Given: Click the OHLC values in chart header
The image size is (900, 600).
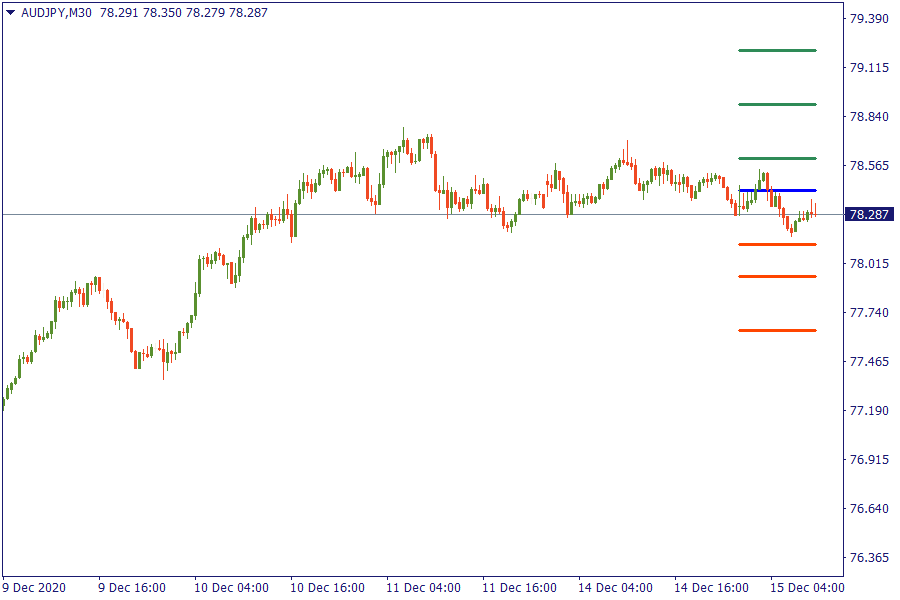Looking at the screenshot, I should click(184, 13).
